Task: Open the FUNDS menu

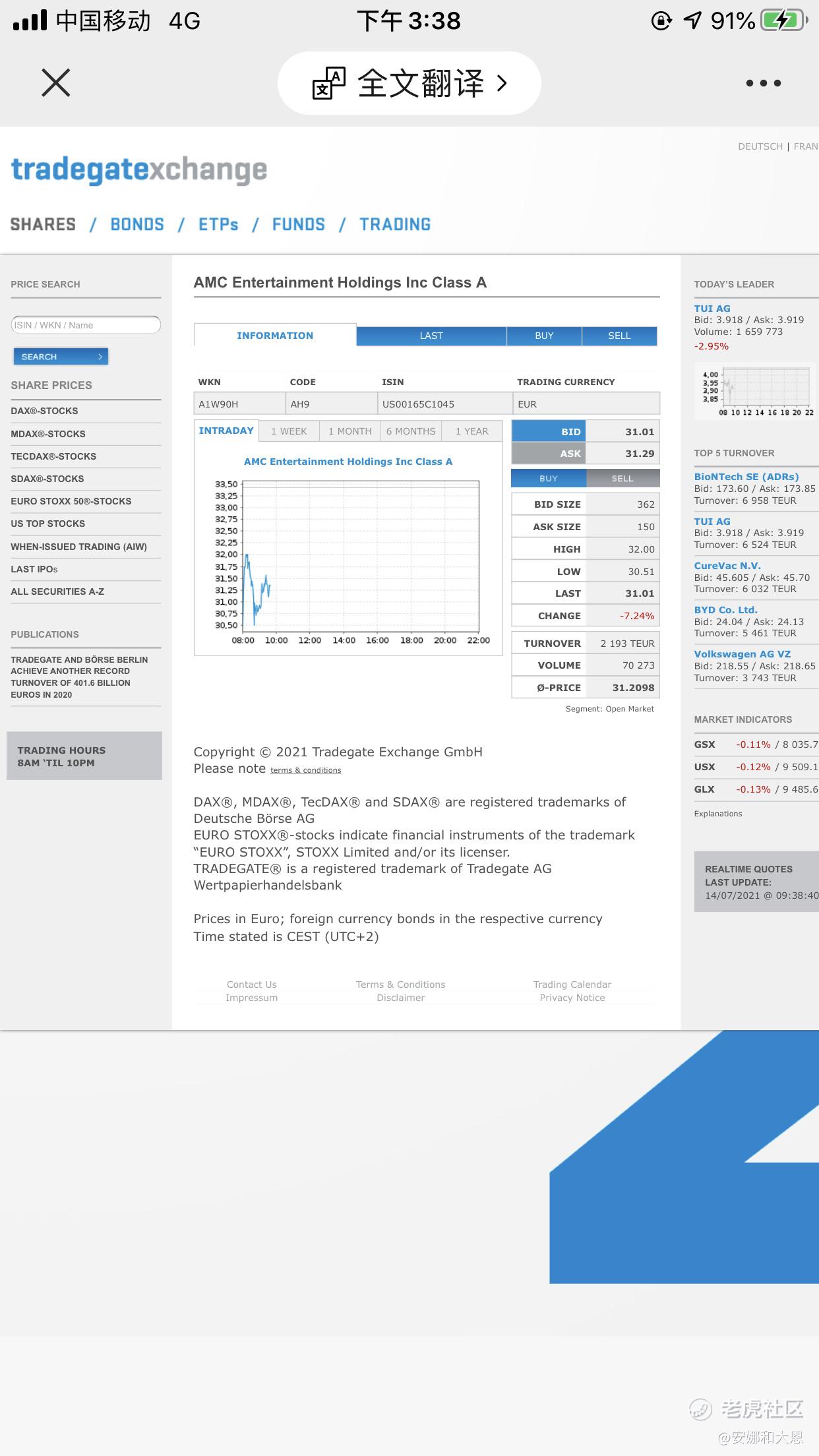Action: click(x=299, y=225)
